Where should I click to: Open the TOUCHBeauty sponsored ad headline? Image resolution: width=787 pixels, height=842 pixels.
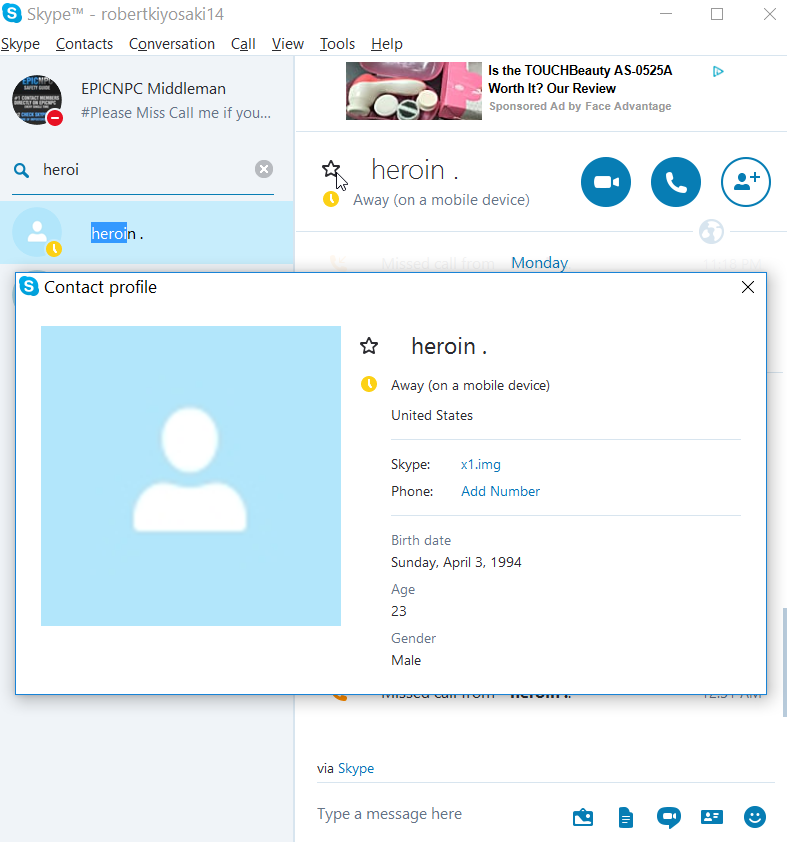pos(580,79)
